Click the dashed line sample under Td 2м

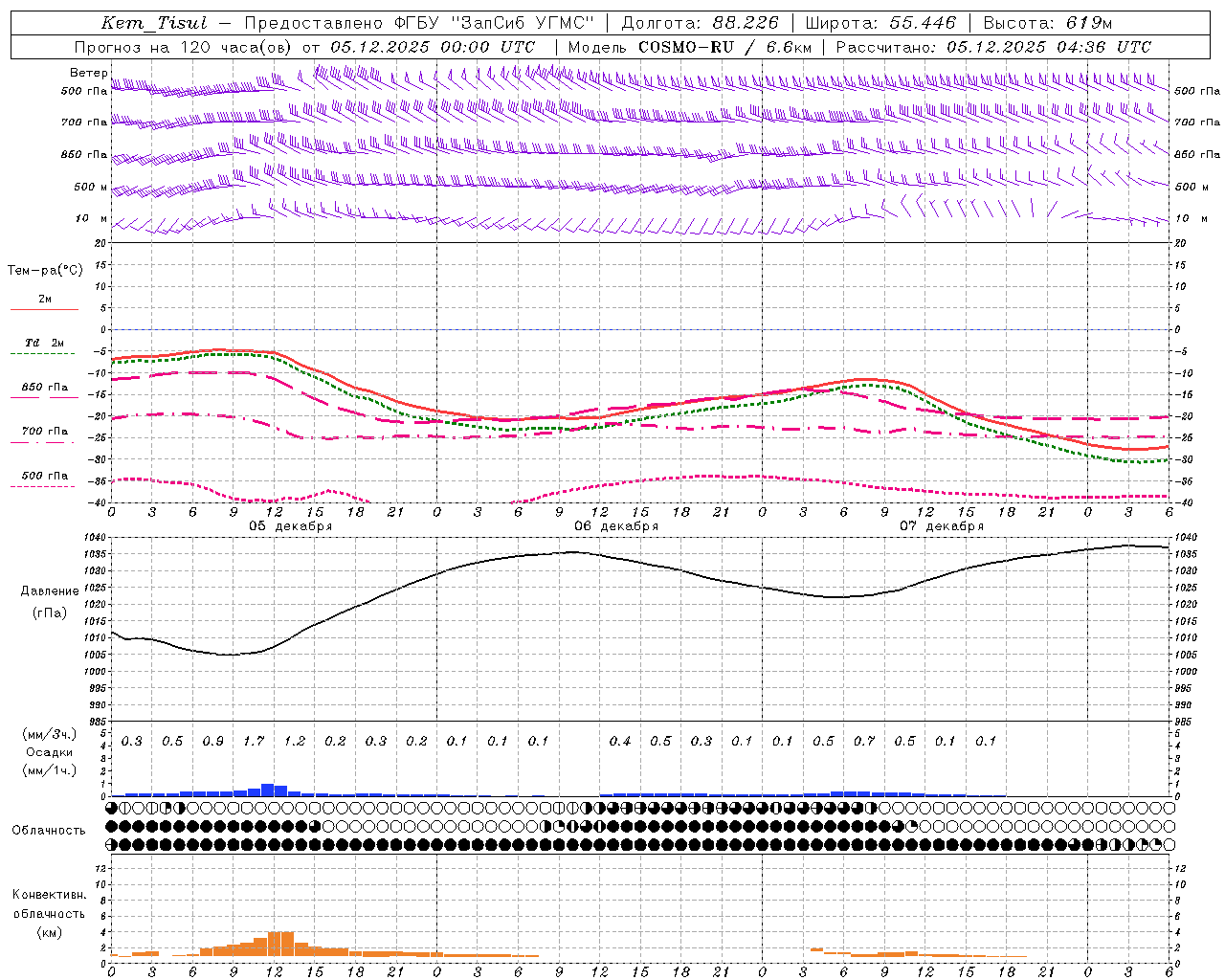pos(43,354)
